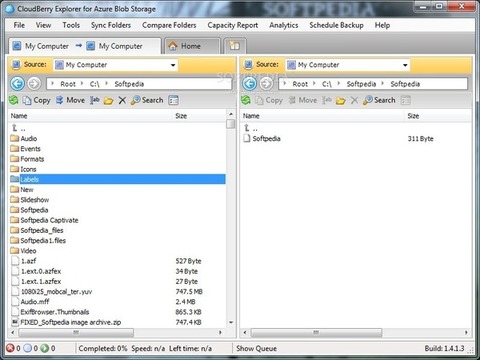The width and height of the screenshot is (480, 360).
Task: Click the Move tool in left toolbar
Action: (x=70, y=100)
